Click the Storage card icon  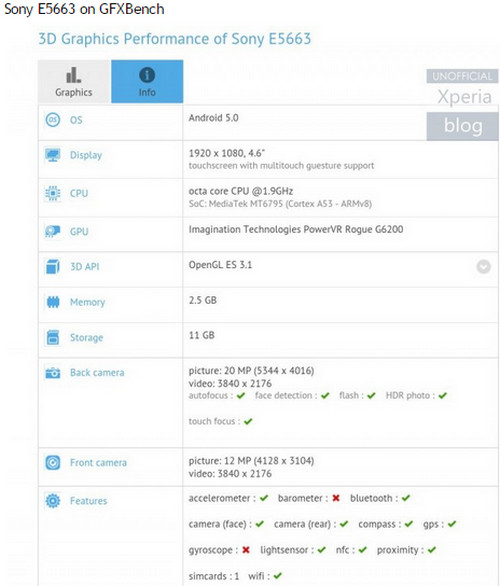pyautogui.click(x=53, y=337)
